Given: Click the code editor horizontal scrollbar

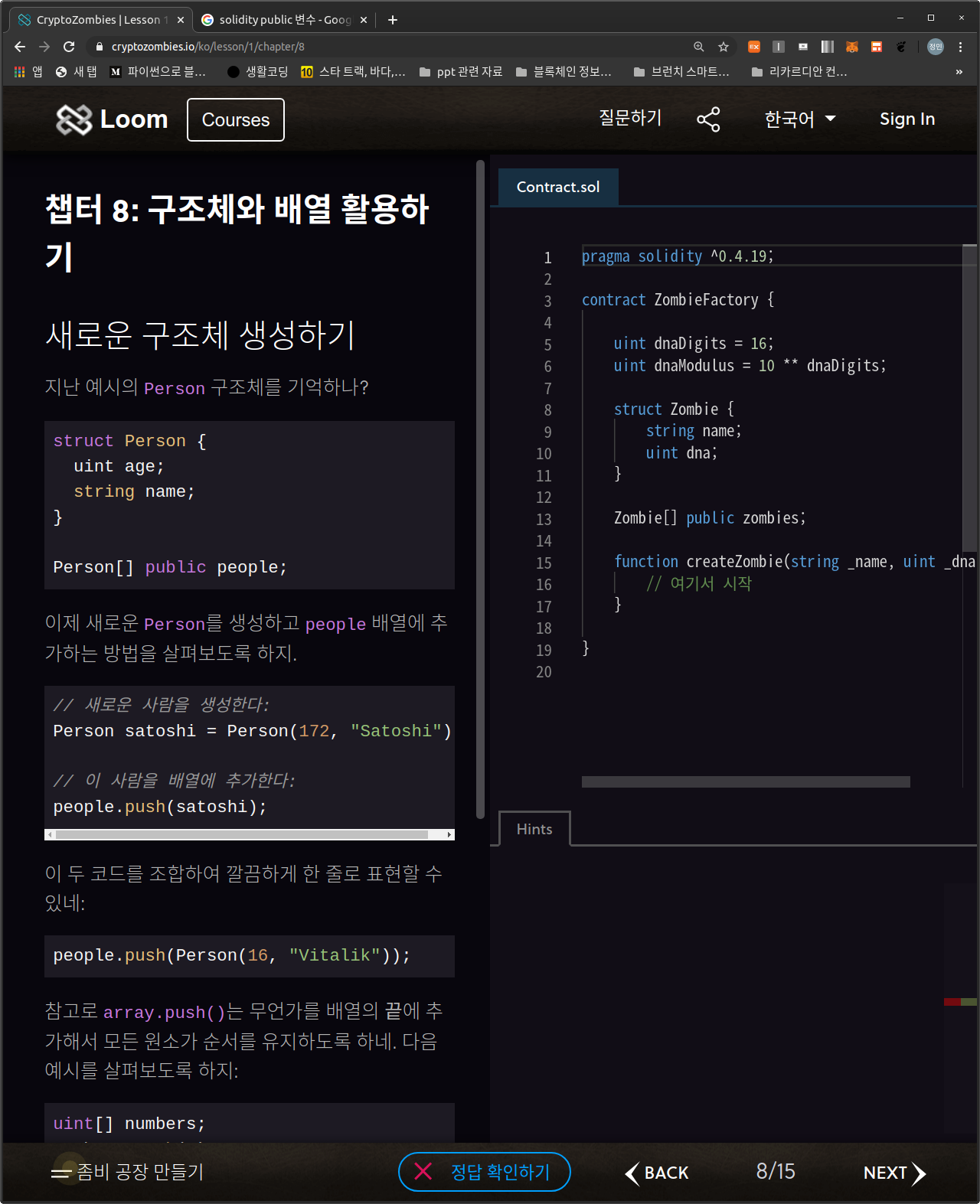Looking at the screenshot, I should (x=746, y=781).
